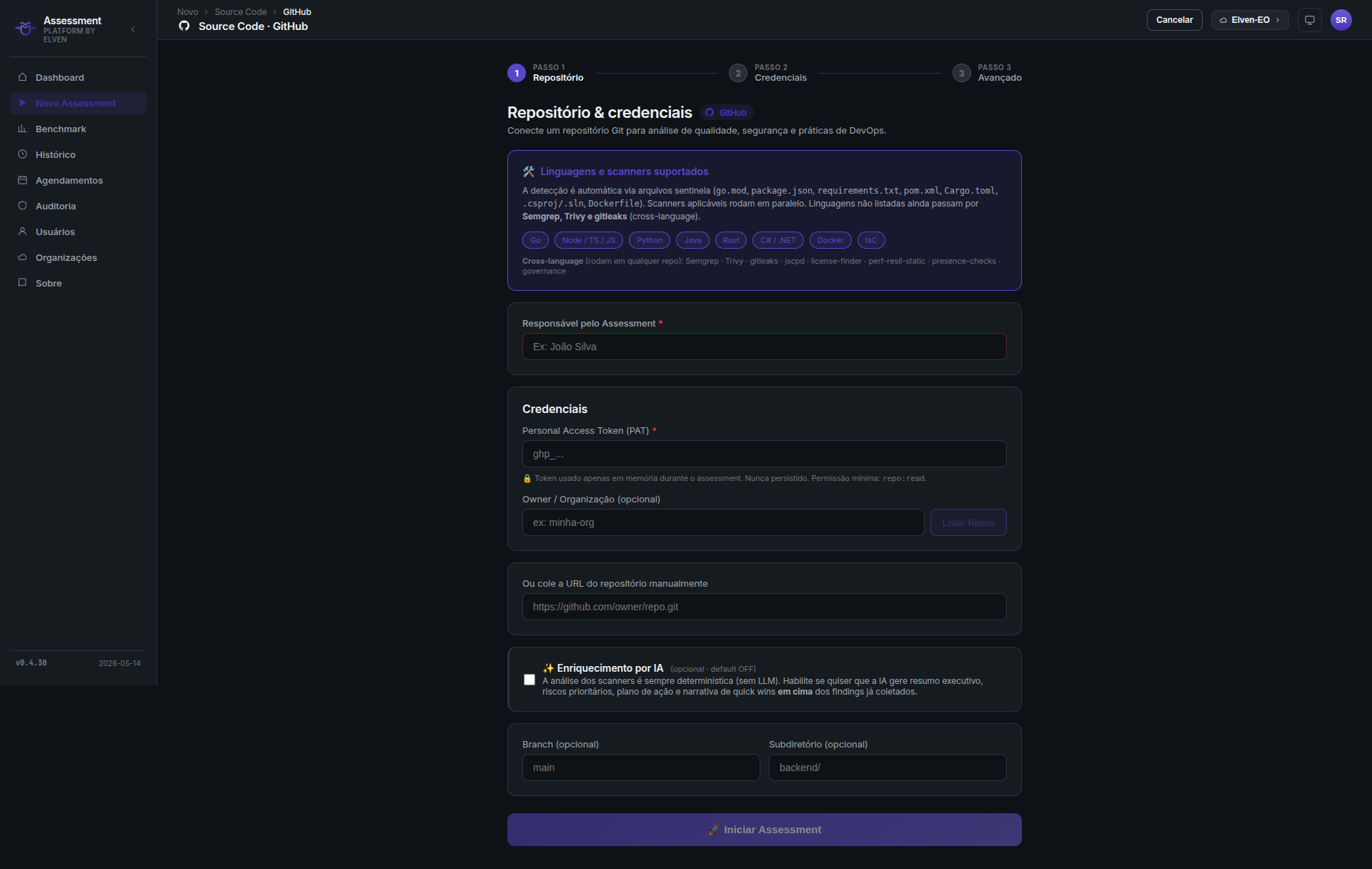Open the SR user avatar menu
Image resolution: width=1372 pixels, height=869 pixels.
[1341, 20]
